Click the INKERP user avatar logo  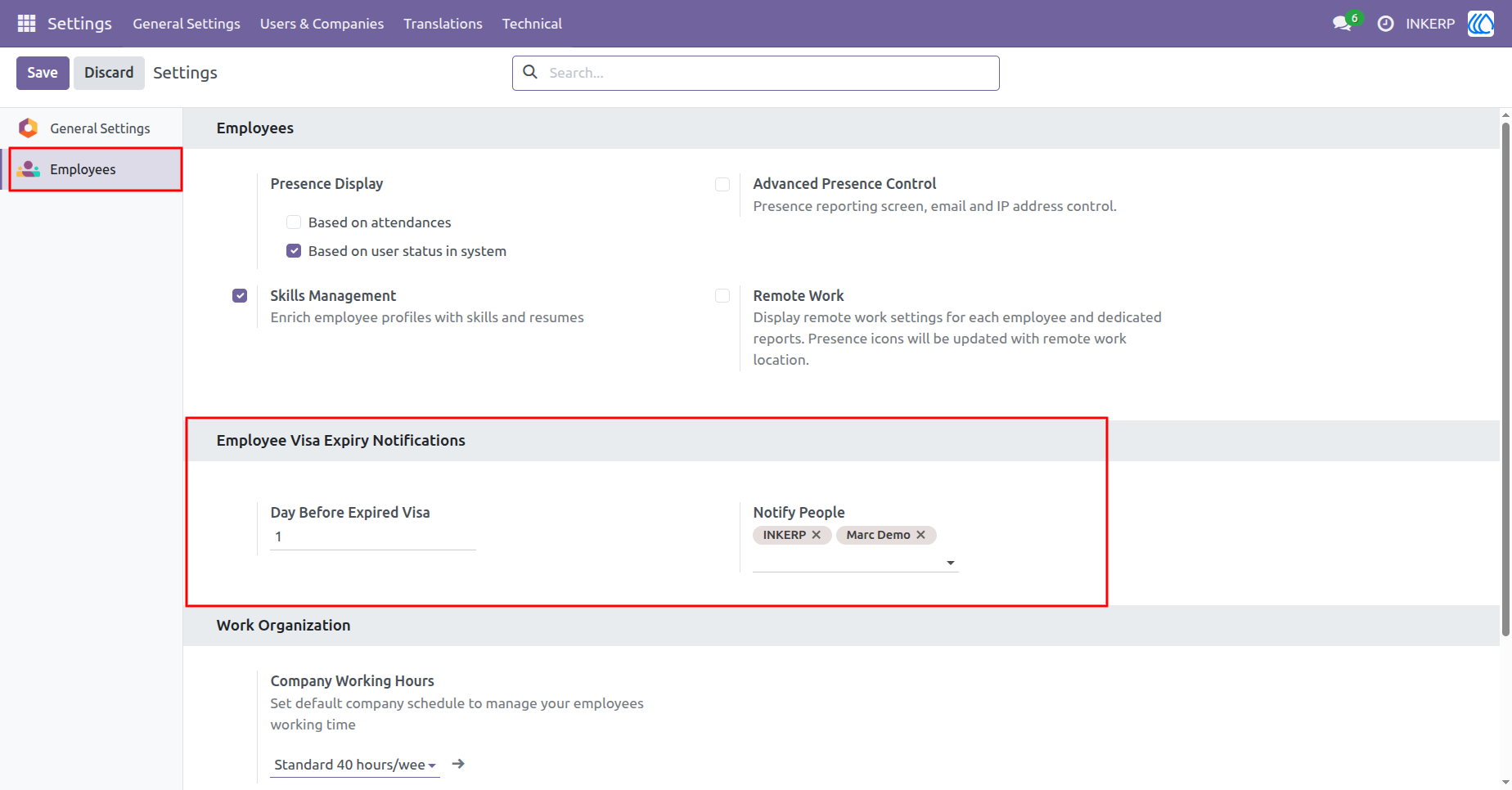point(1481,24)
